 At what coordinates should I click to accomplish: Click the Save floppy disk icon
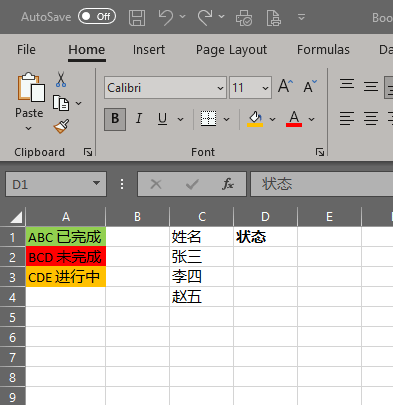tap(137, 17)
